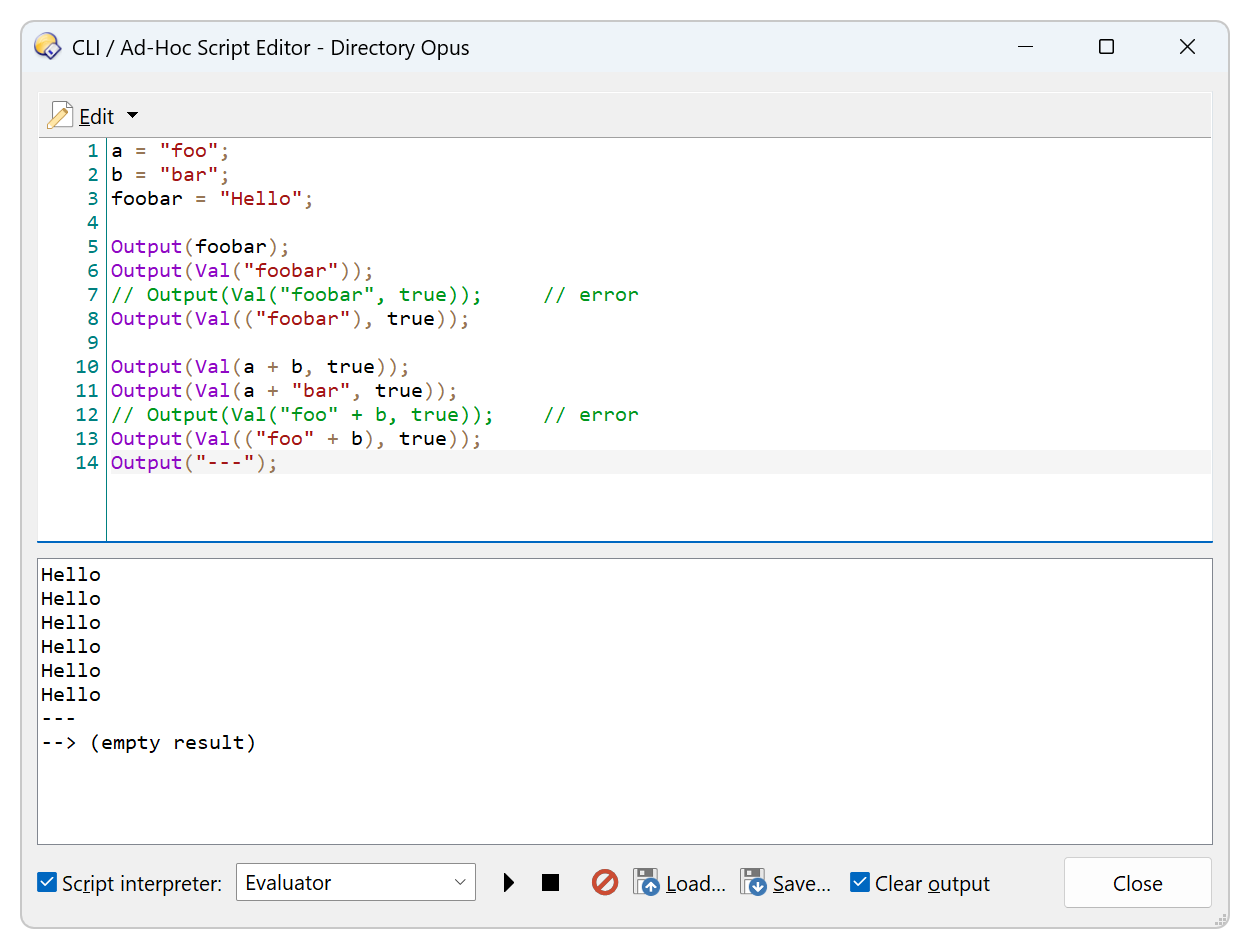1250x949 pixels.
Task: Click the Edit pencil-and-paper icon
Action: (x=60, y=116)
